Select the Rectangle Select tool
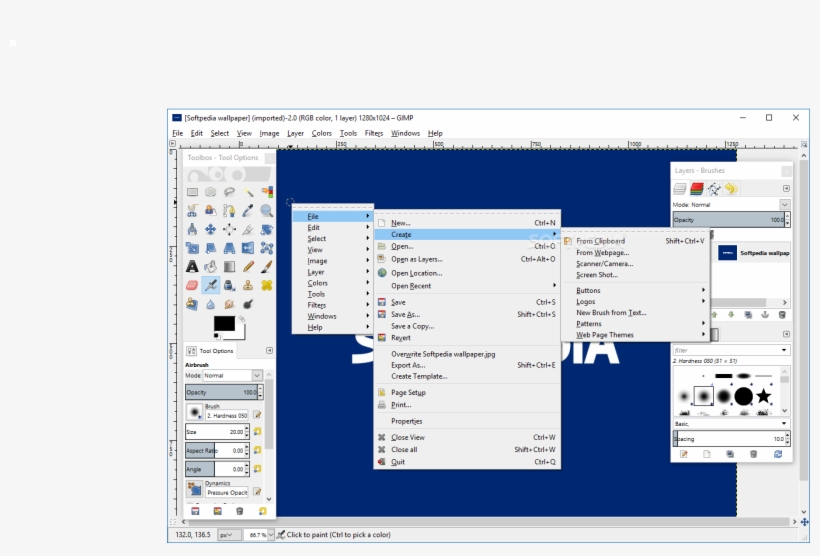 [192, 192]
